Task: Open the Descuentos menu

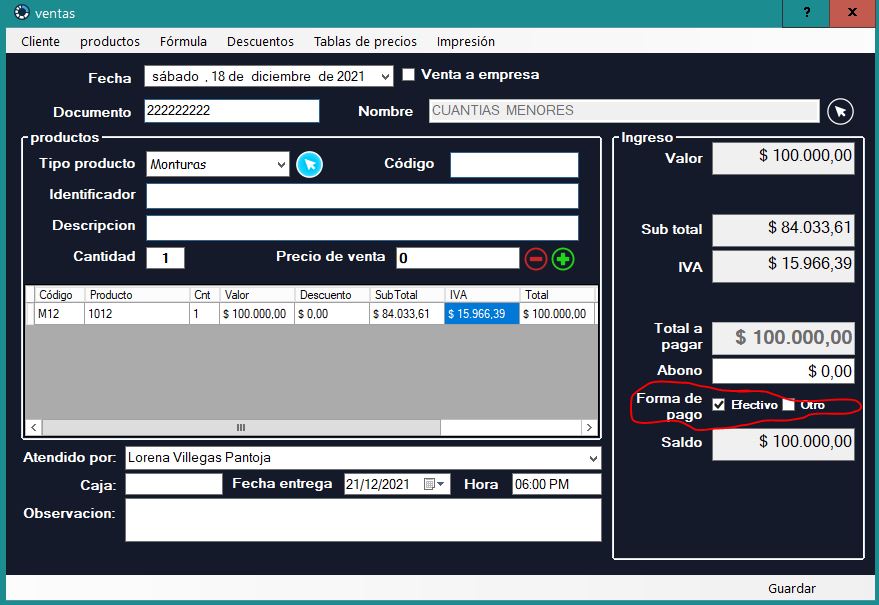Action: pos(260,41)
